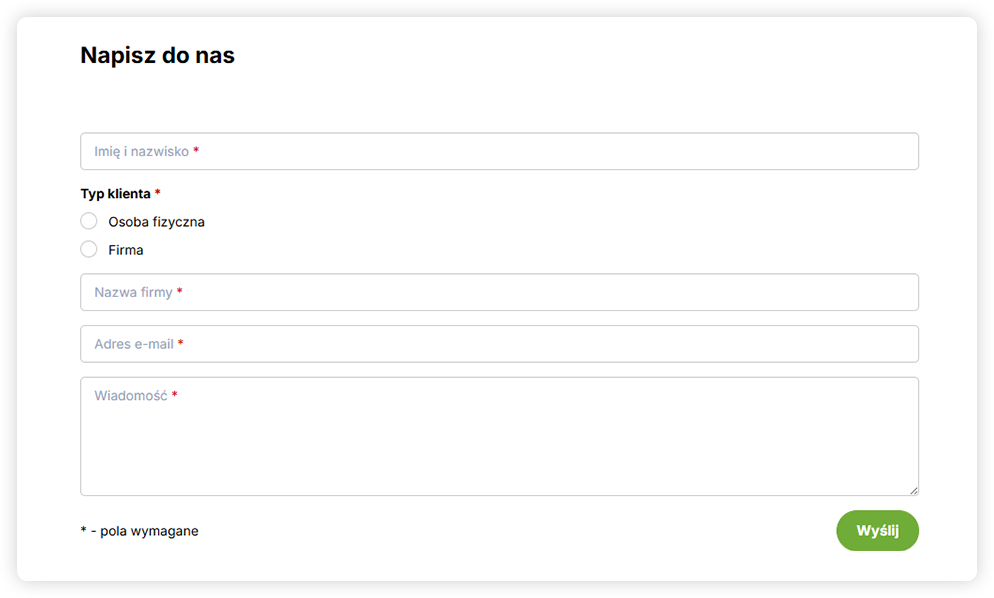This screenshot has width=994, height=598.
Task: Click the Osoba fizyczna label text
Action: click(x=156, y=222)
